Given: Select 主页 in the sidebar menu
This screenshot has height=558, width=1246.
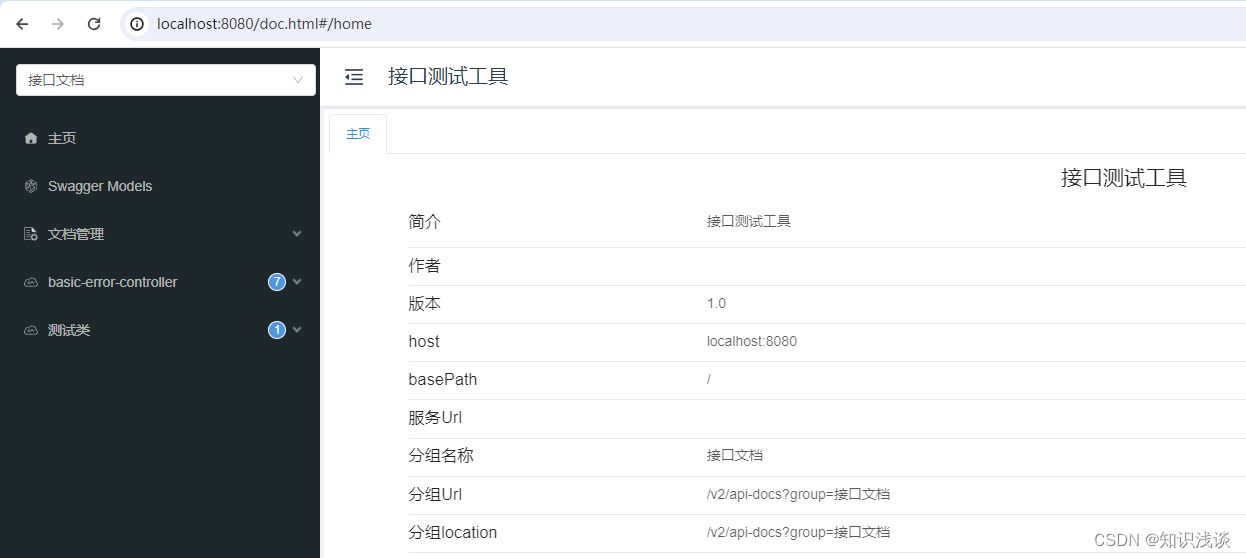Looking at the screenshot, I should pyautogui.click(x=62, y=138).
